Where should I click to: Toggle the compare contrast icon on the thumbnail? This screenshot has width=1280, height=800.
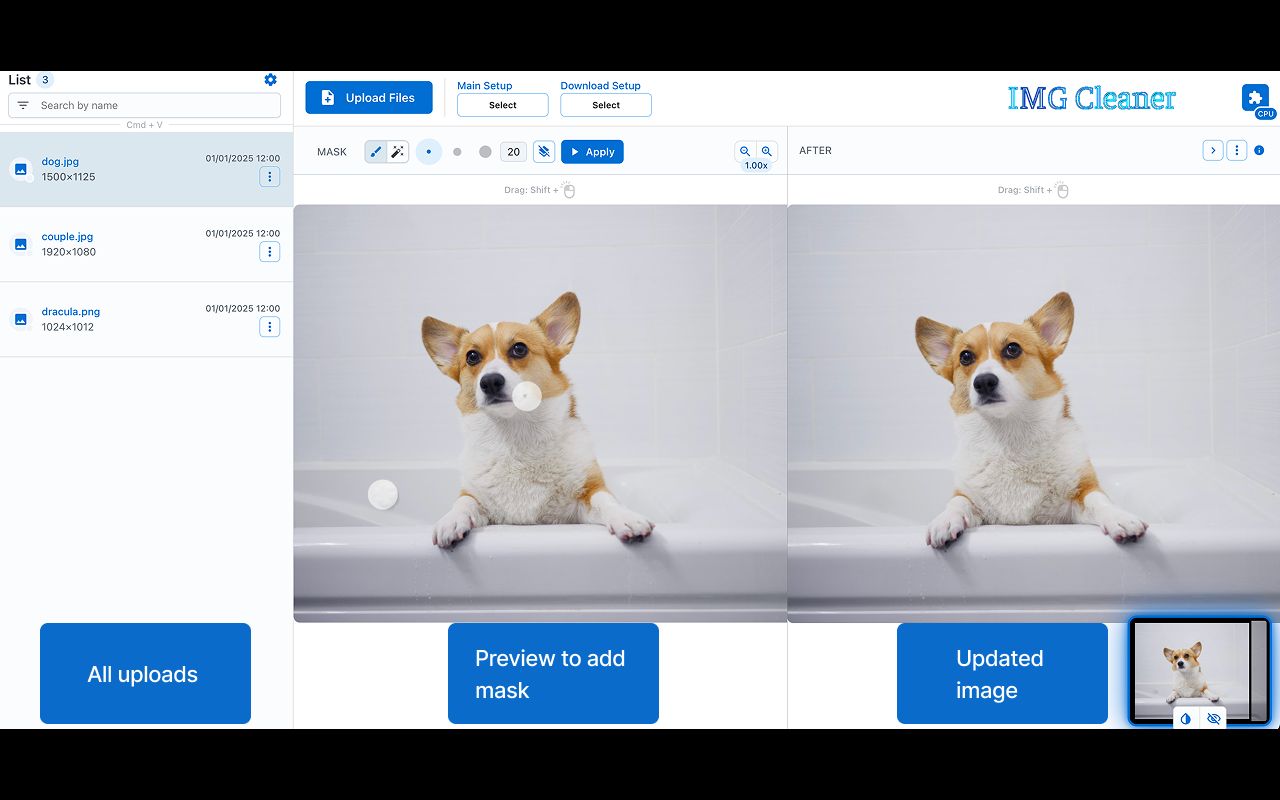point(1185,718)
